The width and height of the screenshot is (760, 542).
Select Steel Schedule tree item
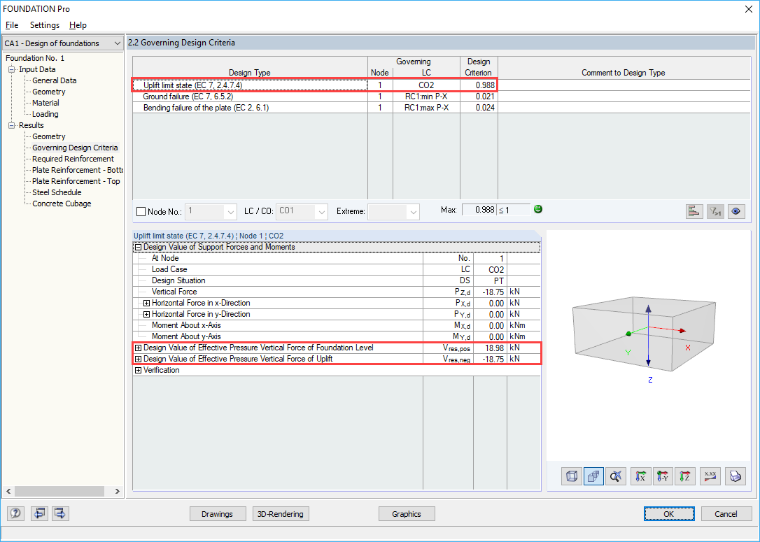57,192
